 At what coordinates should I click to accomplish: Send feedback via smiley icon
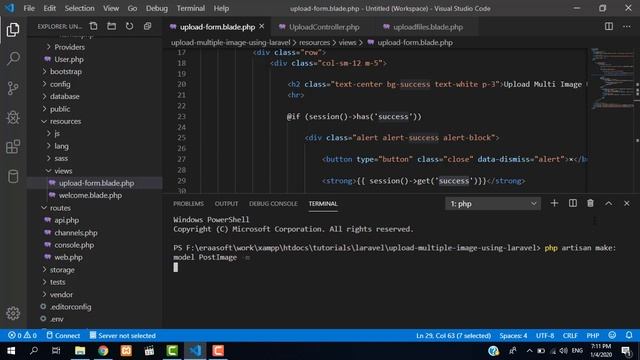(x=612, y=336)
